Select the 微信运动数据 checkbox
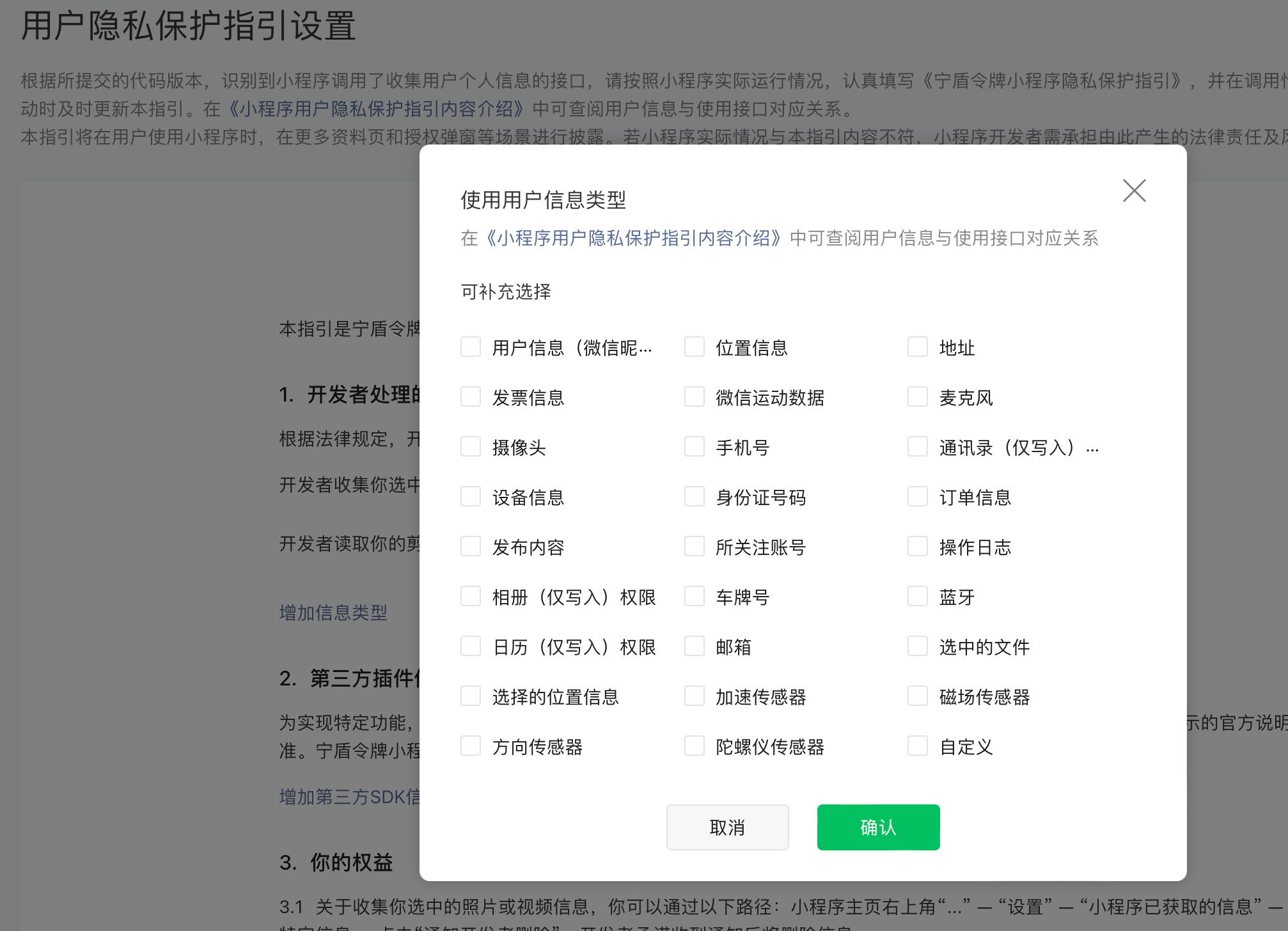The image size is (1288, 931). pyautogui.click(x=695, y=397)
